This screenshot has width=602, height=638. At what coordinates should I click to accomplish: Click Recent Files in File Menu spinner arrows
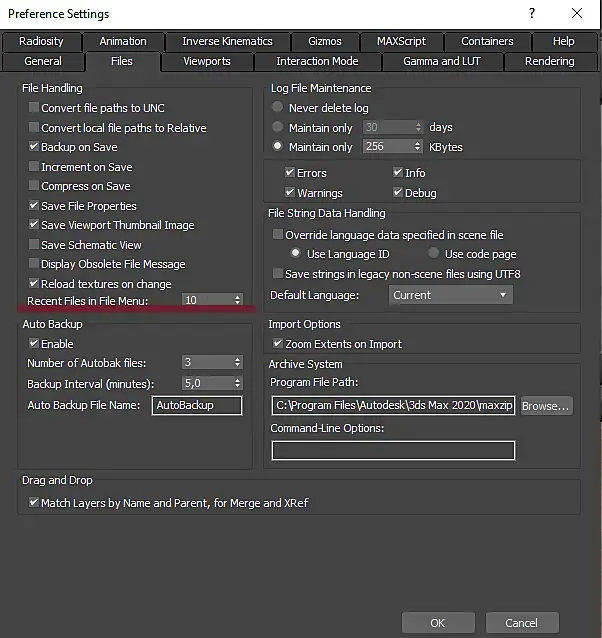[x=238, y=300]
